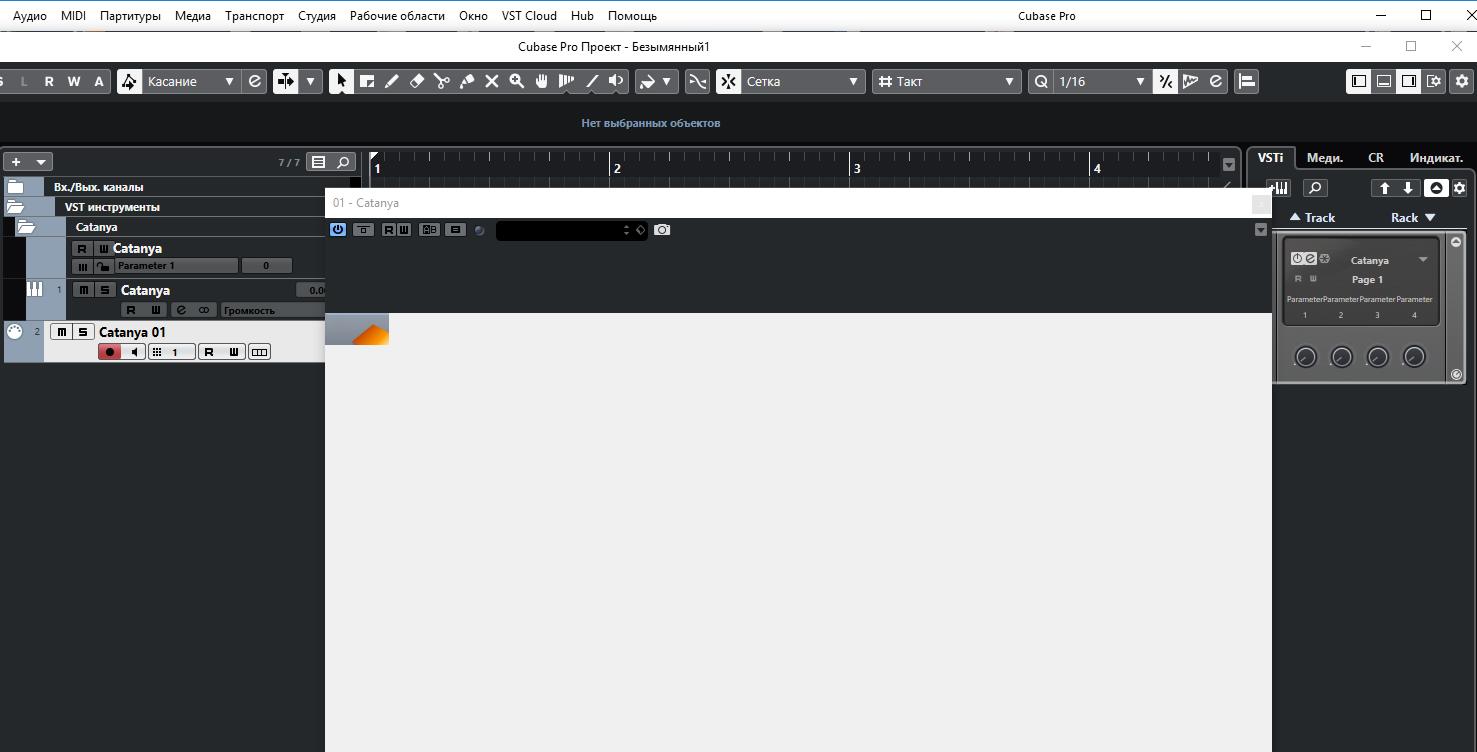1477x752 pixels.
Task: Move to the previous instrument with up arrow
Action: pyautogui.click(x=1385, y=188)
